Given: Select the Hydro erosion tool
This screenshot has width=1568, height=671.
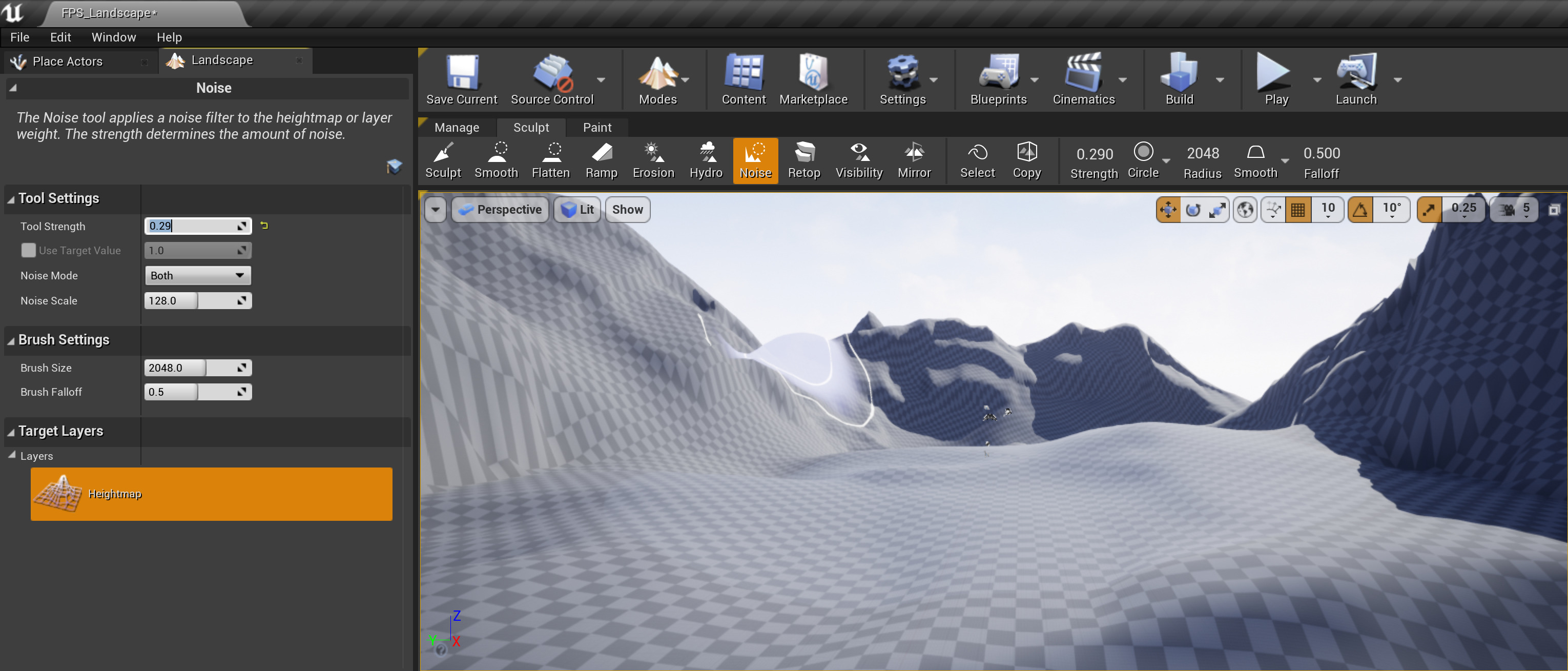Looking at the screenshot, I should (706, 160).
